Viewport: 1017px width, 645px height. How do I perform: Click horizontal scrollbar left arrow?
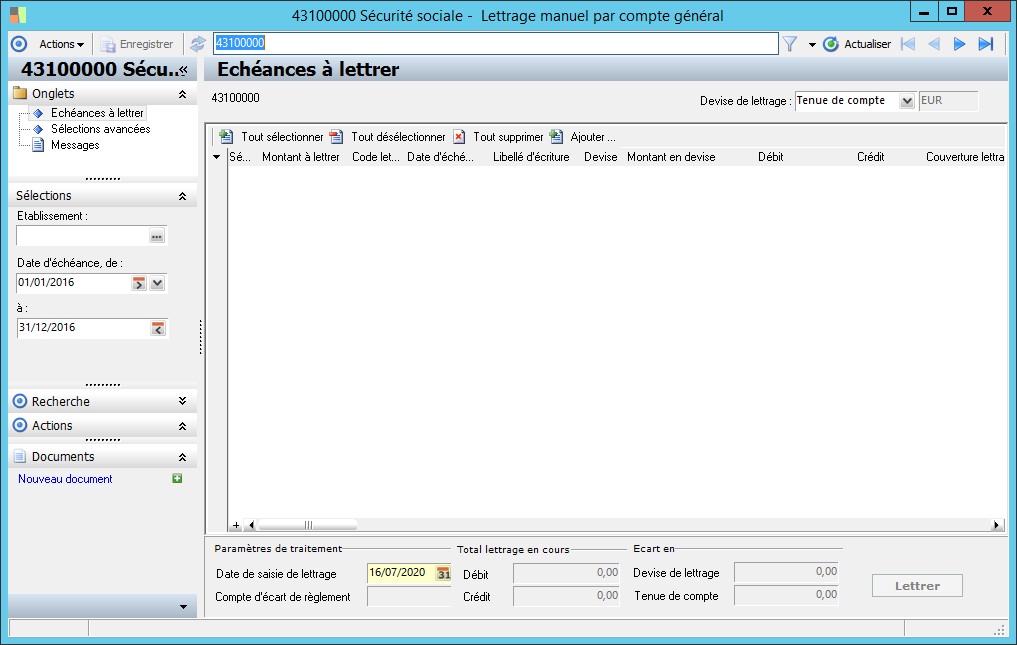click(x=252, y=525)
